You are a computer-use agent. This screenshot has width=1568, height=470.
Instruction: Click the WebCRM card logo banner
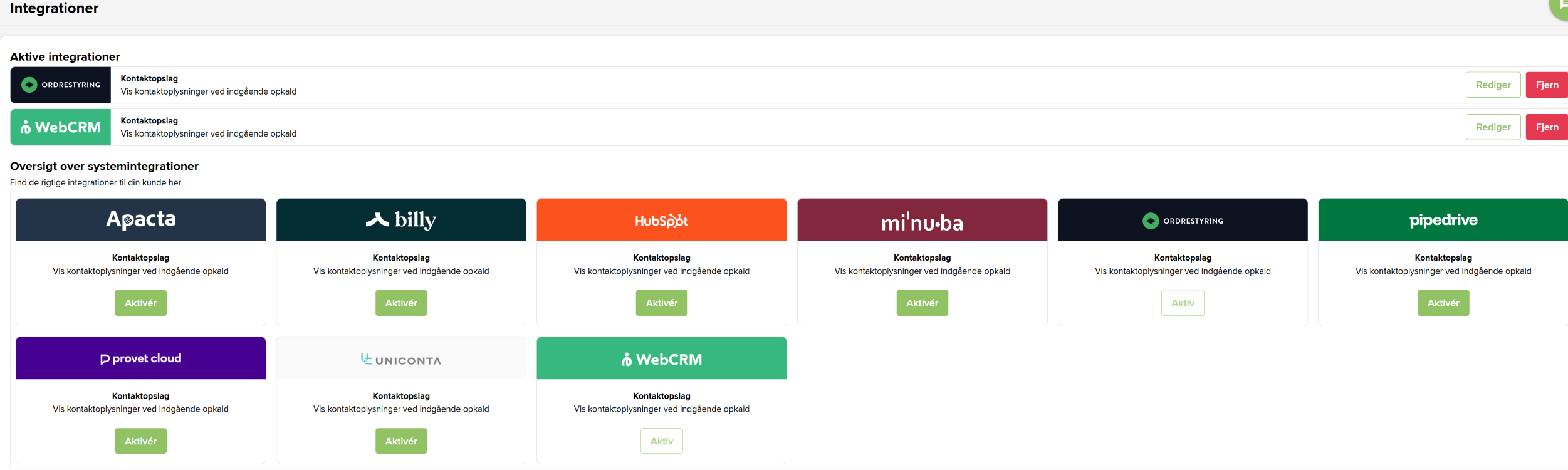tap(662, 358)
